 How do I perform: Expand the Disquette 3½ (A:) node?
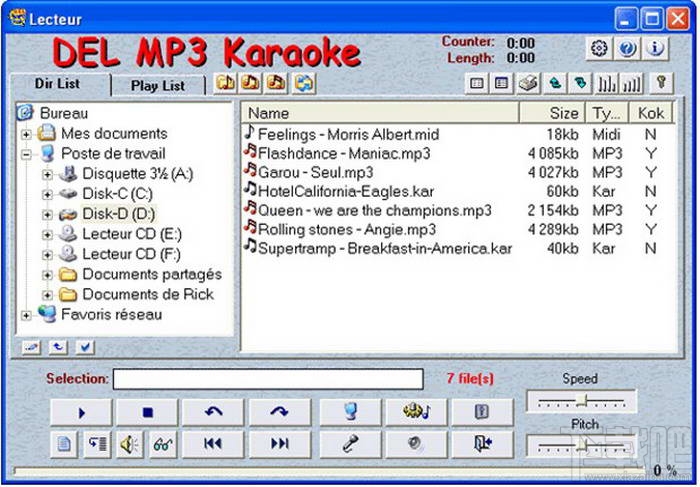47,175
